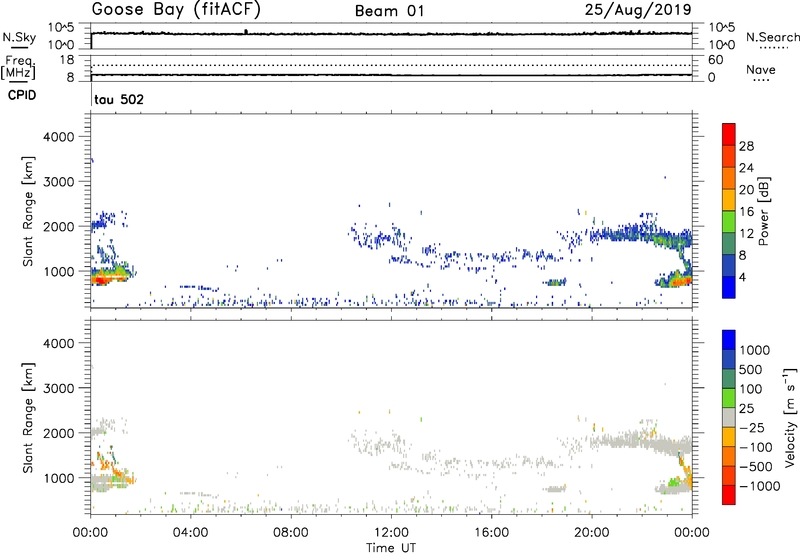Click the "04:00" time tick label

coord(190,533)
